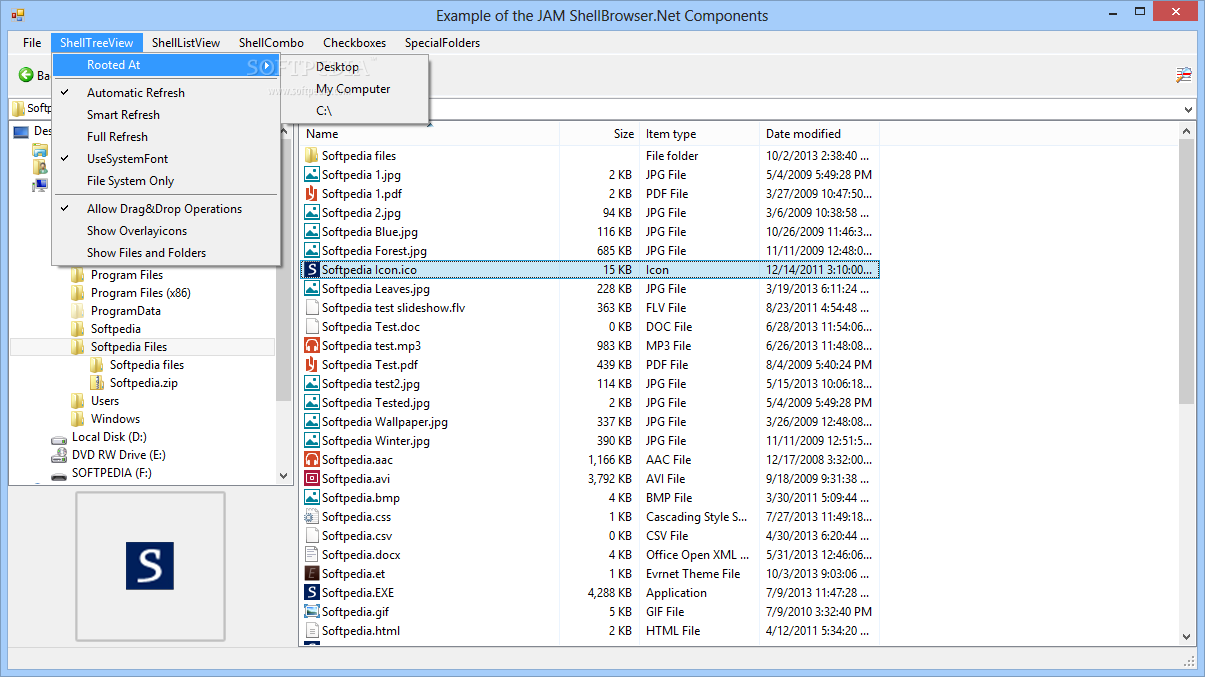Viewport: 1205px width, 677px height.
Task: Open the ShellListView menu
Action: (x=186, y=43)
